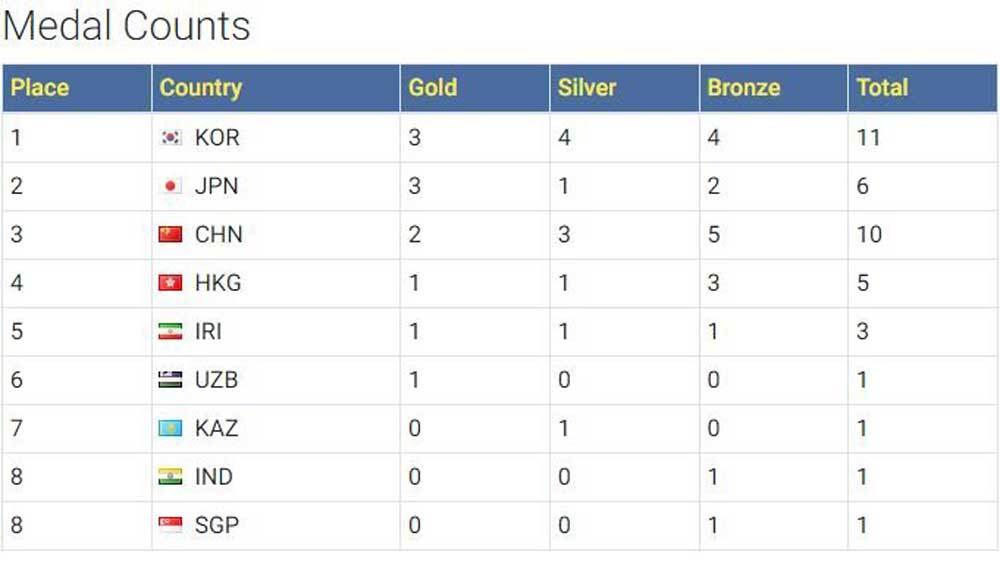This screenshot has width=1000, height=583.
Task: Sort by the Country column header
Action: [201, 88]
